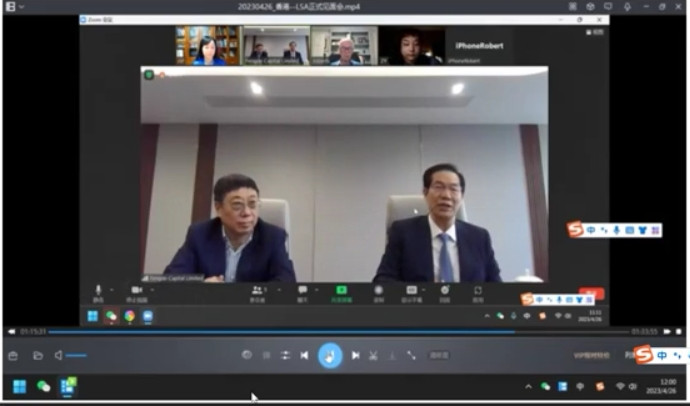690x406 pixels.
Task: Seek on the video progress bar
Action: coord(338,332)
